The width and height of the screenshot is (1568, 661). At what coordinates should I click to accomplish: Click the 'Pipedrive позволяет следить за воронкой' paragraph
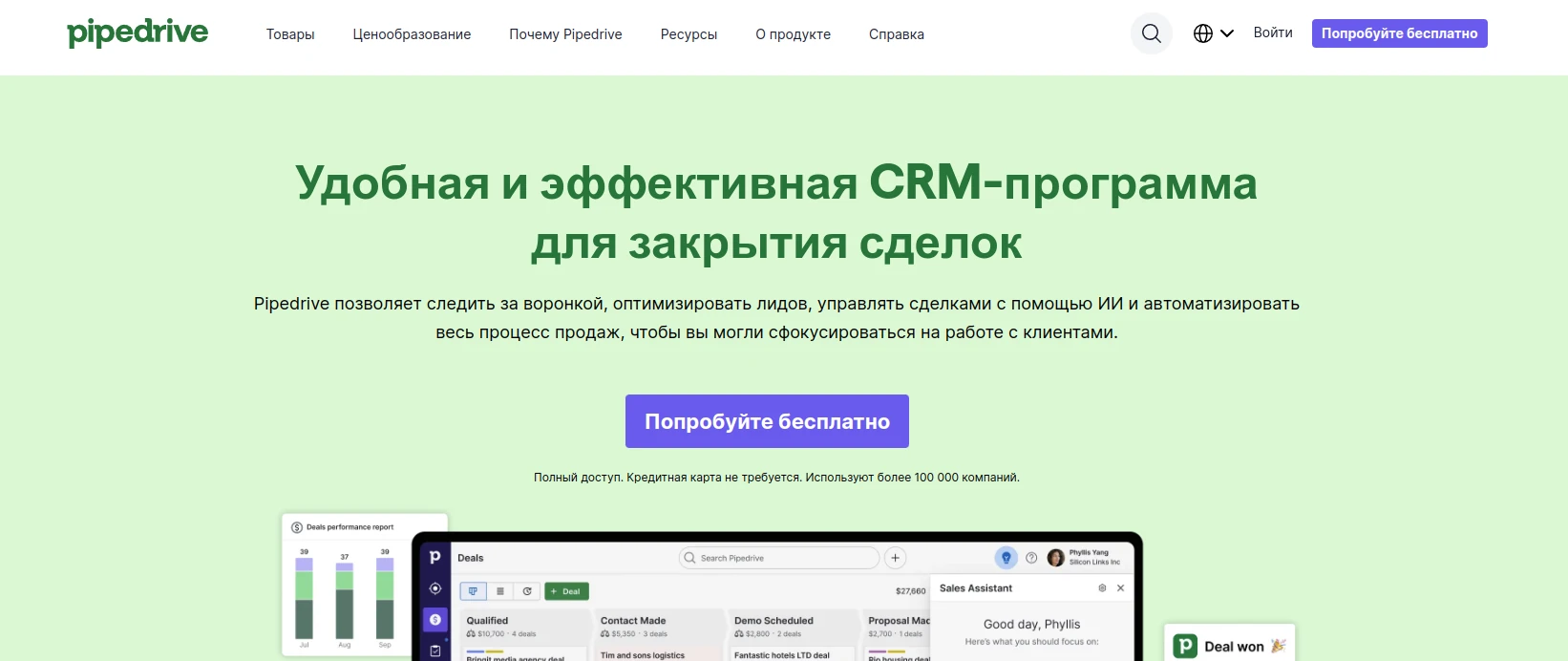click(x=776, y=318)
